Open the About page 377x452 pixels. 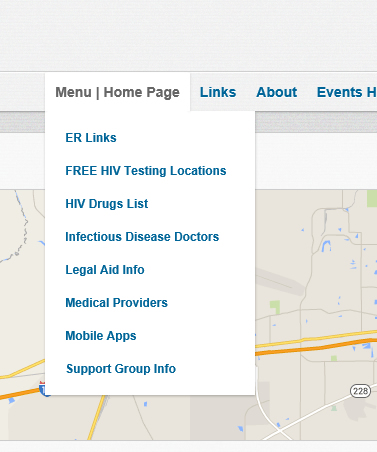pos(276,92)
